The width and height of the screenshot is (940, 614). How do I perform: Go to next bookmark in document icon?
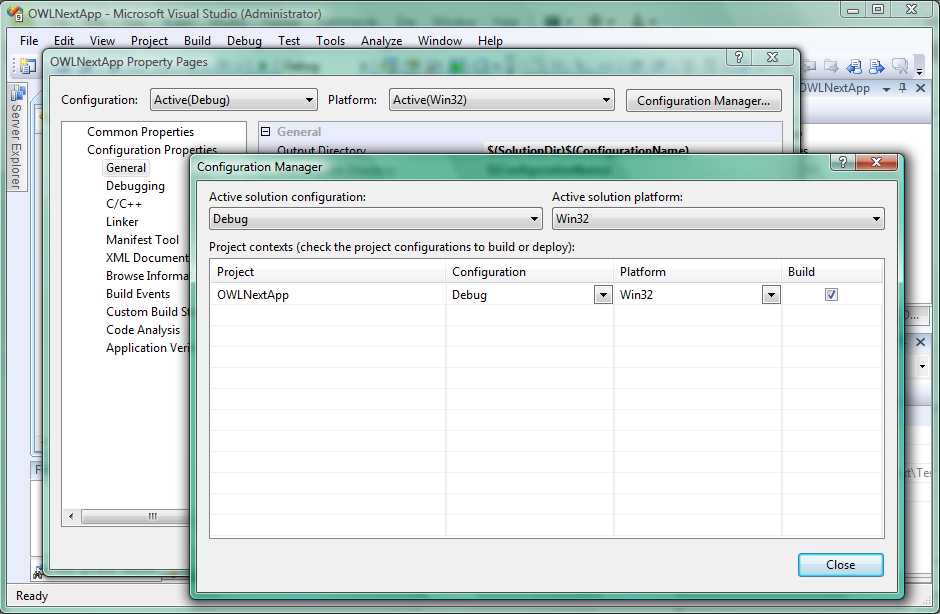[x=876, y=65]
